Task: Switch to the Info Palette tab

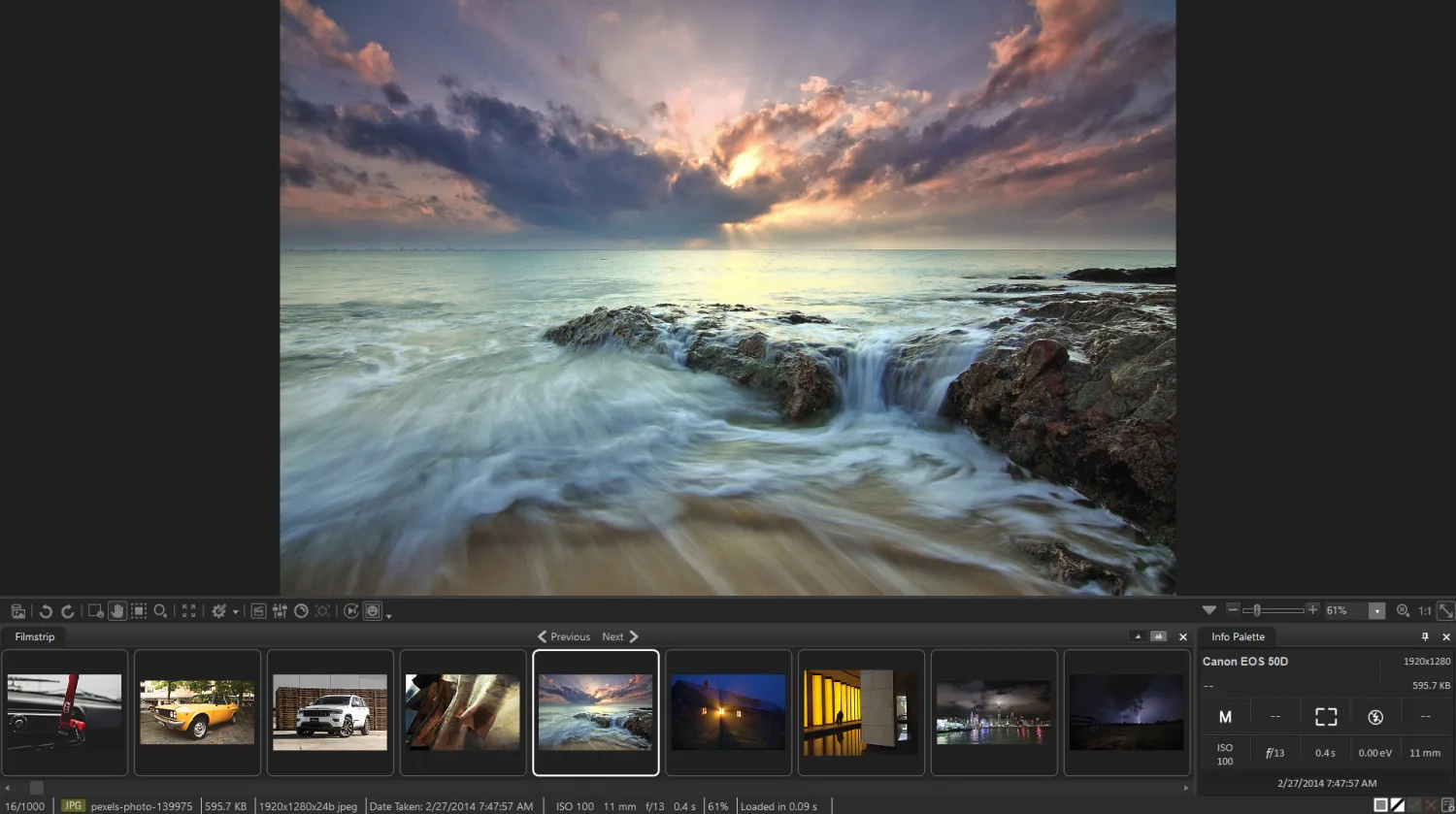Action: [x=1238, y=636]
